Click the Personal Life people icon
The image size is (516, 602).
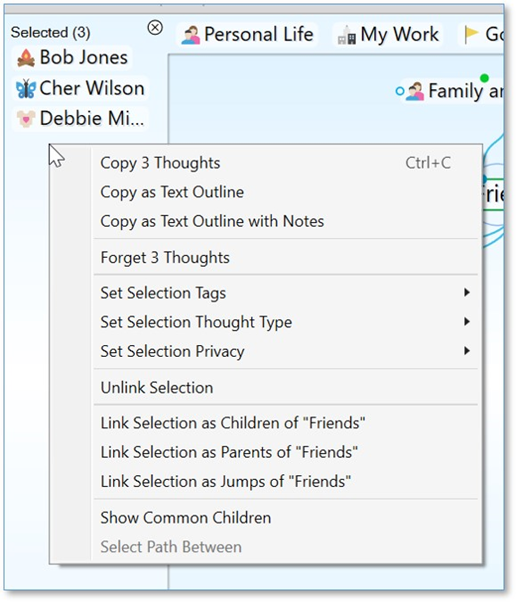click(x=191, y=35)
